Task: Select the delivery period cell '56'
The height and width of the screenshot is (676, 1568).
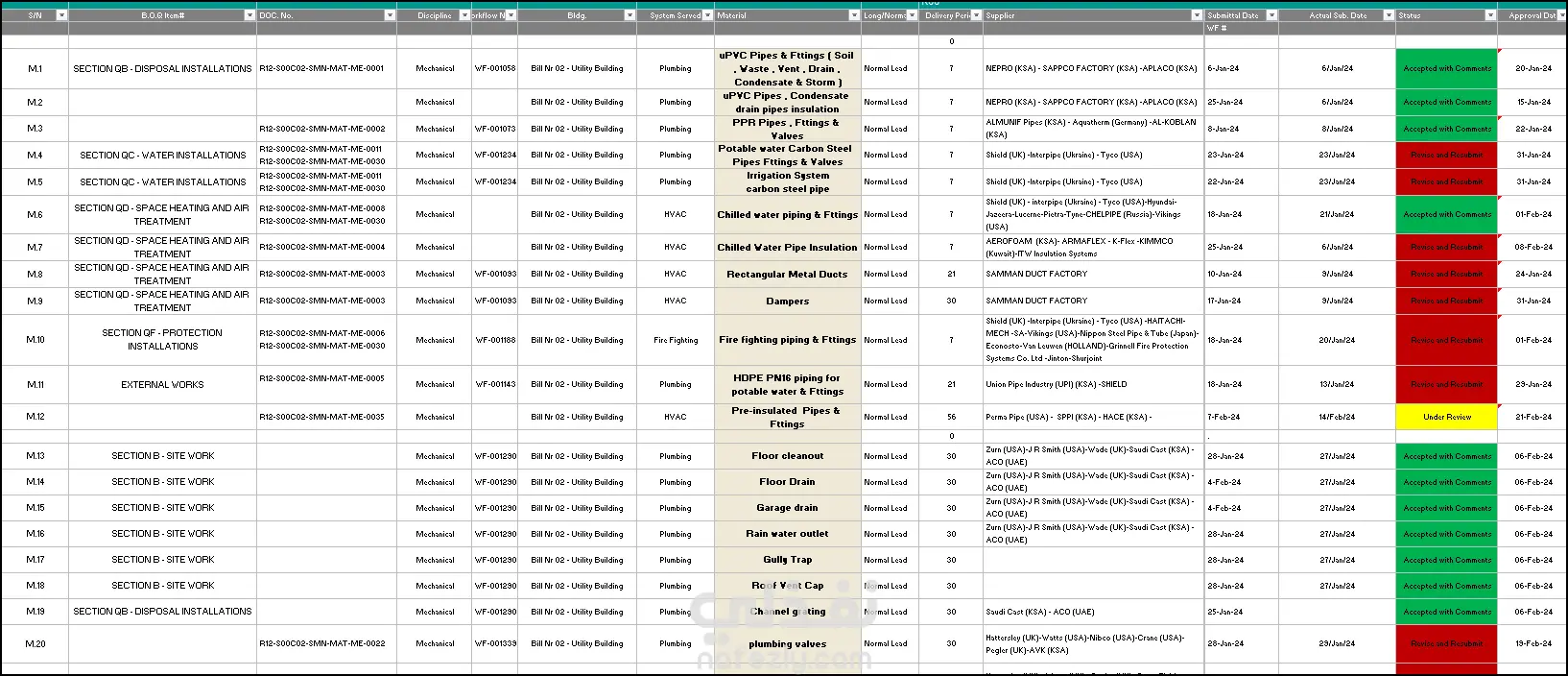Action: click(951, 417)
